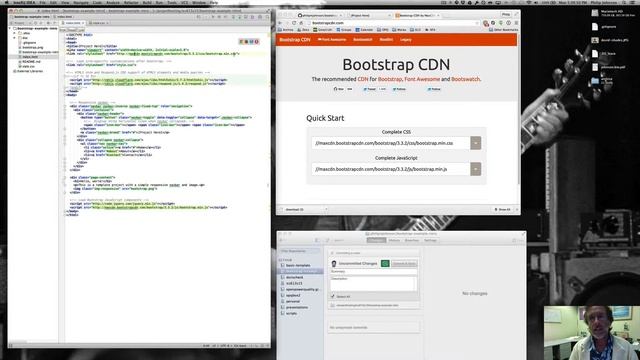Copy the Complete CSS URL button

[476, 143]
